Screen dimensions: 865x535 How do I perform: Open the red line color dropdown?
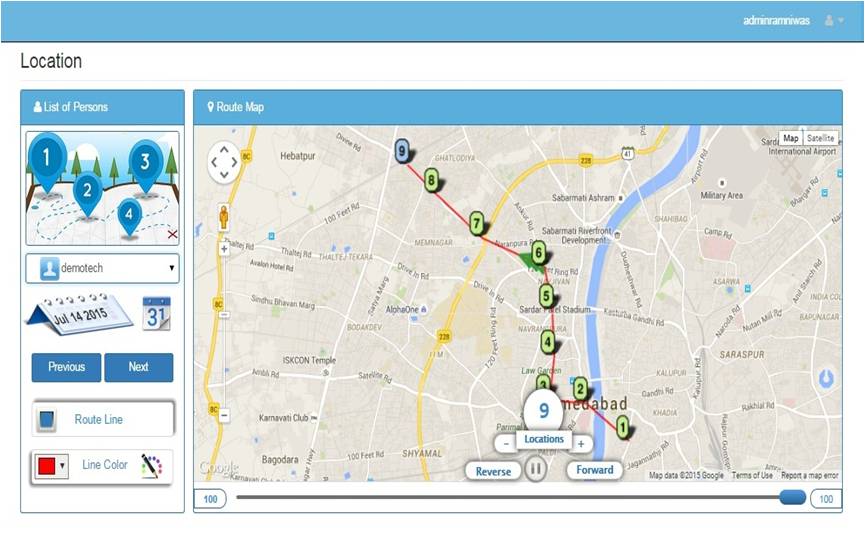point(51,466)
